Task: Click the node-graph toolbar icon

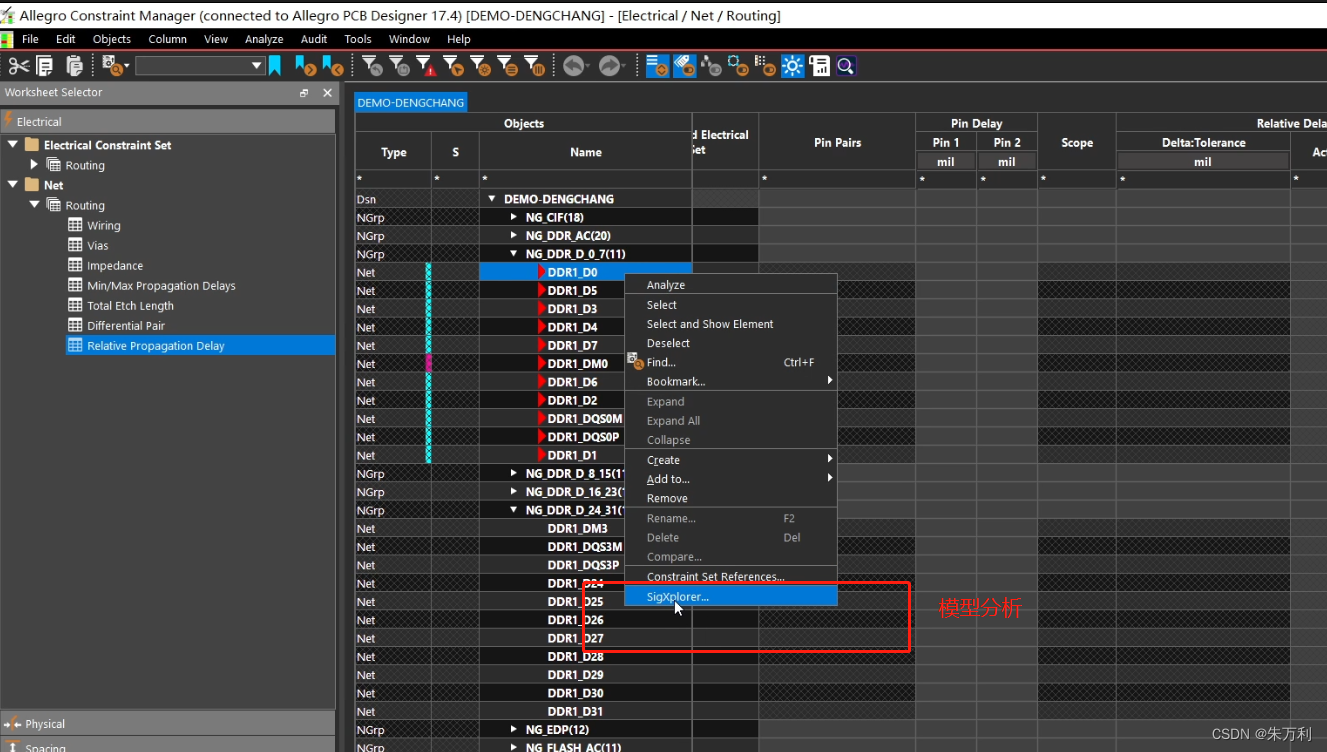Action: [712, 66]
